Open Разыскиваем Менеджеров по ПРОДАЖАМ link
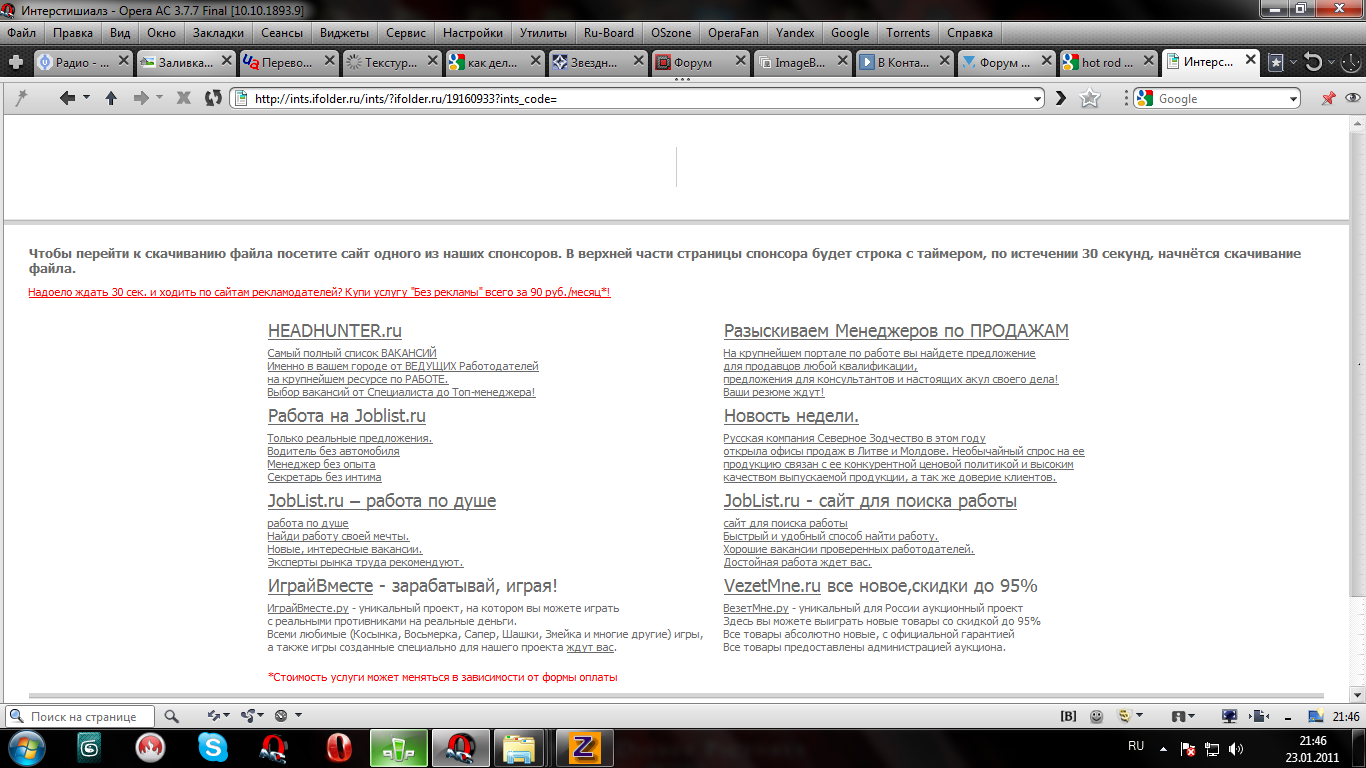 pyautogui.click(x=896, y=331)
